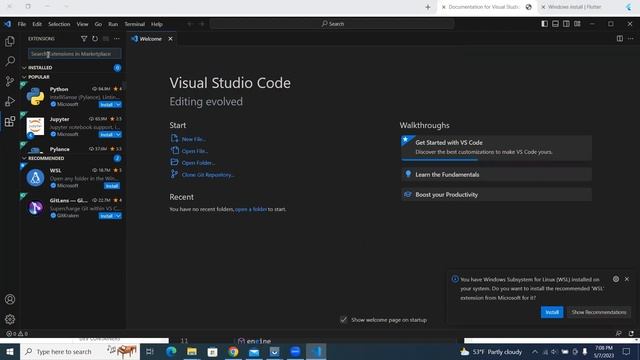This screenshot has height=360, width=640.
Task: Open Get Started with VS Code walkthrough
Action: [x=496, y=147]
